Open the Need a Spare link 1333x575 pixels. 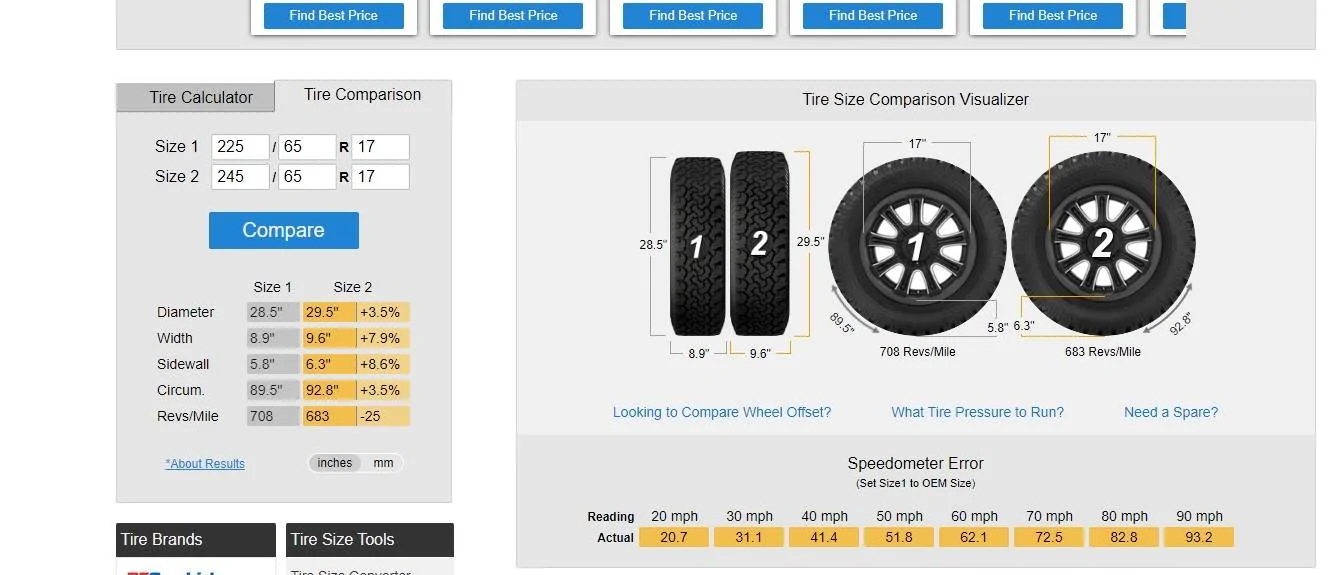coord(1170,412)
